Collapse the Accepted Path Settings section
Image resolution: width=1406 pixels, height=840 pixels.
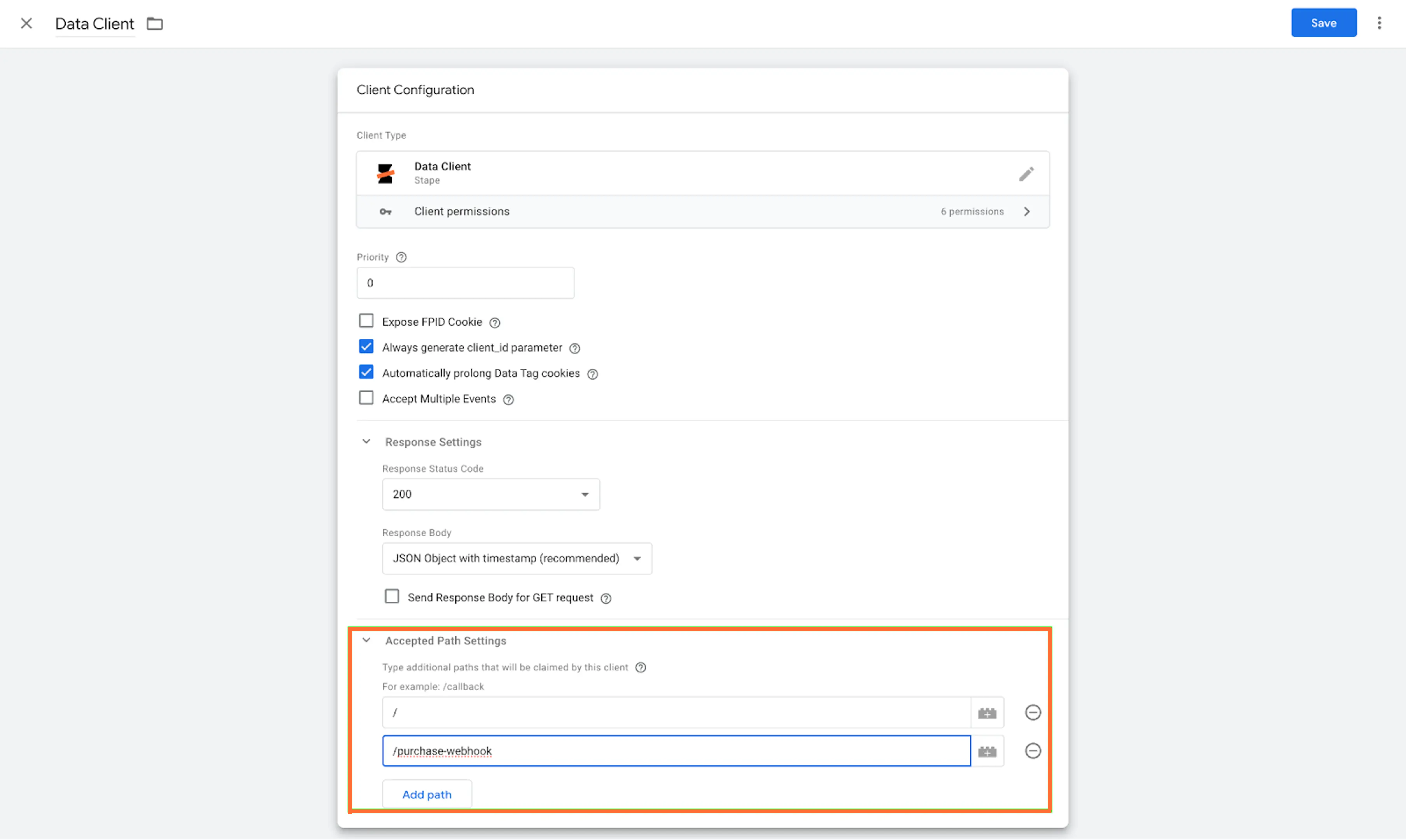366,640
